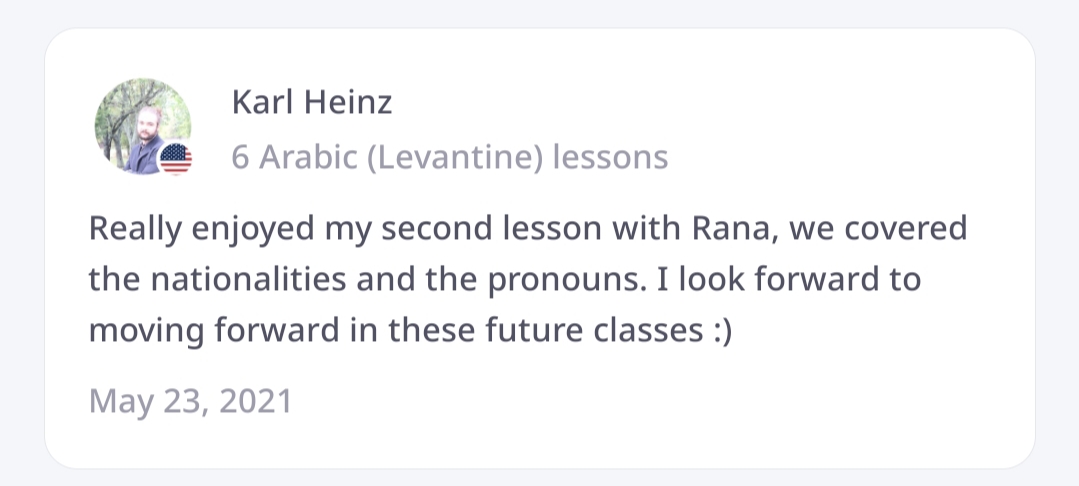Click the "6 Arabic (Levantine) lessons" label
The height and width of the screenshot is (486, 1079).
[449, 157]
